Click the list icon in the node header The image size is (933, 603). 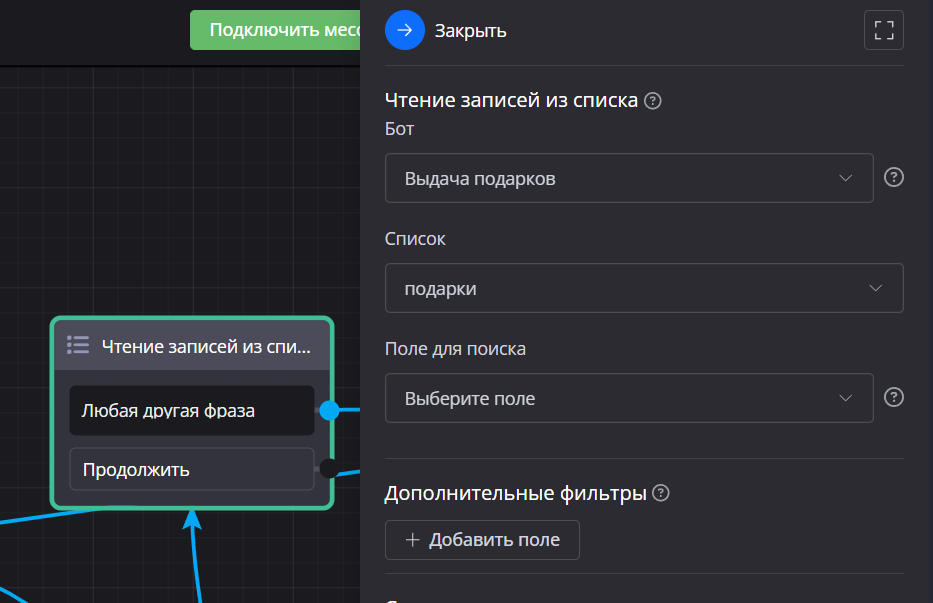tap(78, 345)
